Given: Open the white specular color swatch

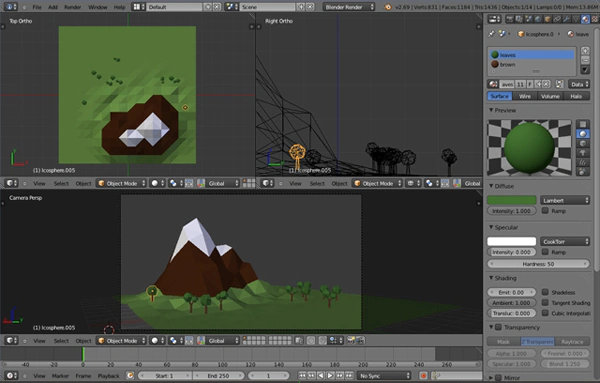Looking at the screenshot, I should 511,241.
